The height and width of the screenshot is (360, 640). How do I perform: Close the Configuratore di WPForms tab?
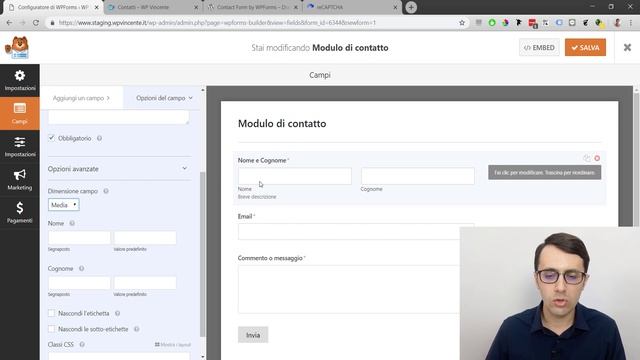pos(97,7)
